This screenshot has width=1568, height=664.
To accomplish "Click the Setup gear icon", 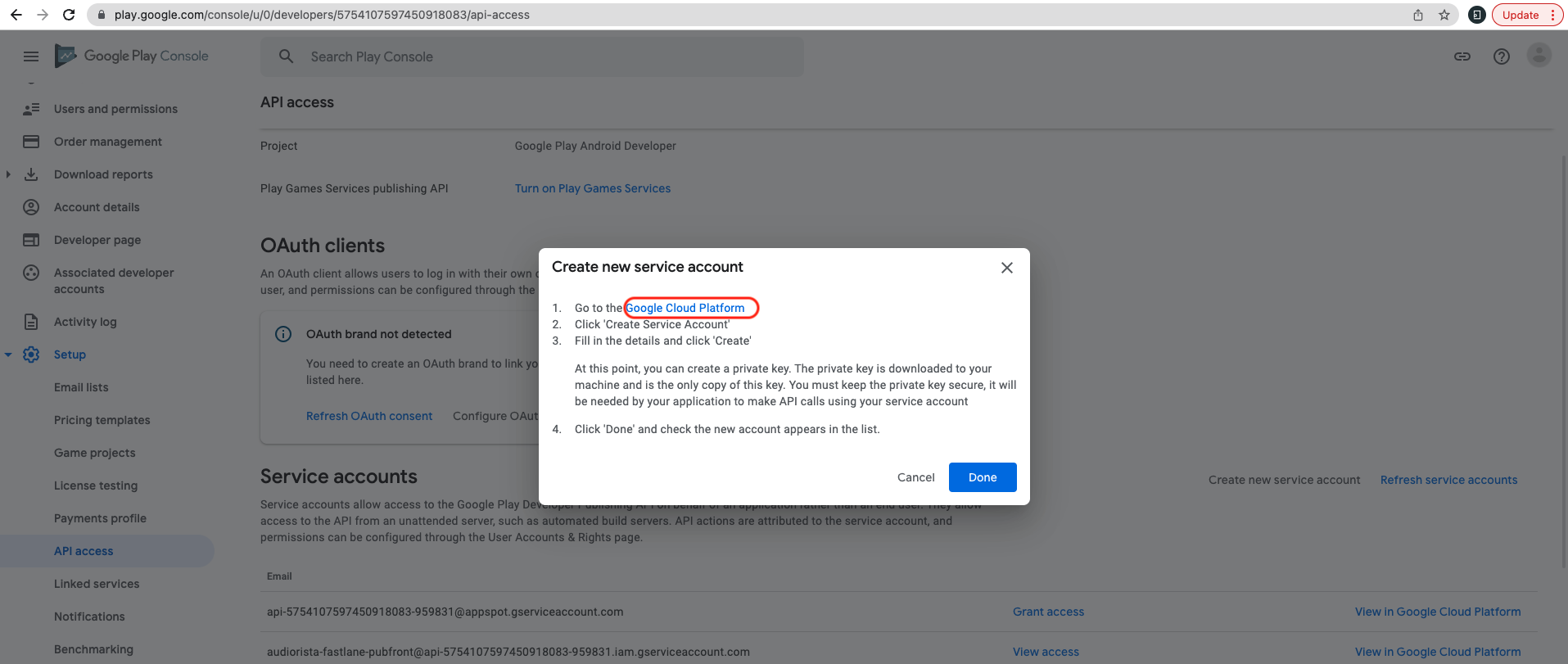I will (x=31, y=355).
